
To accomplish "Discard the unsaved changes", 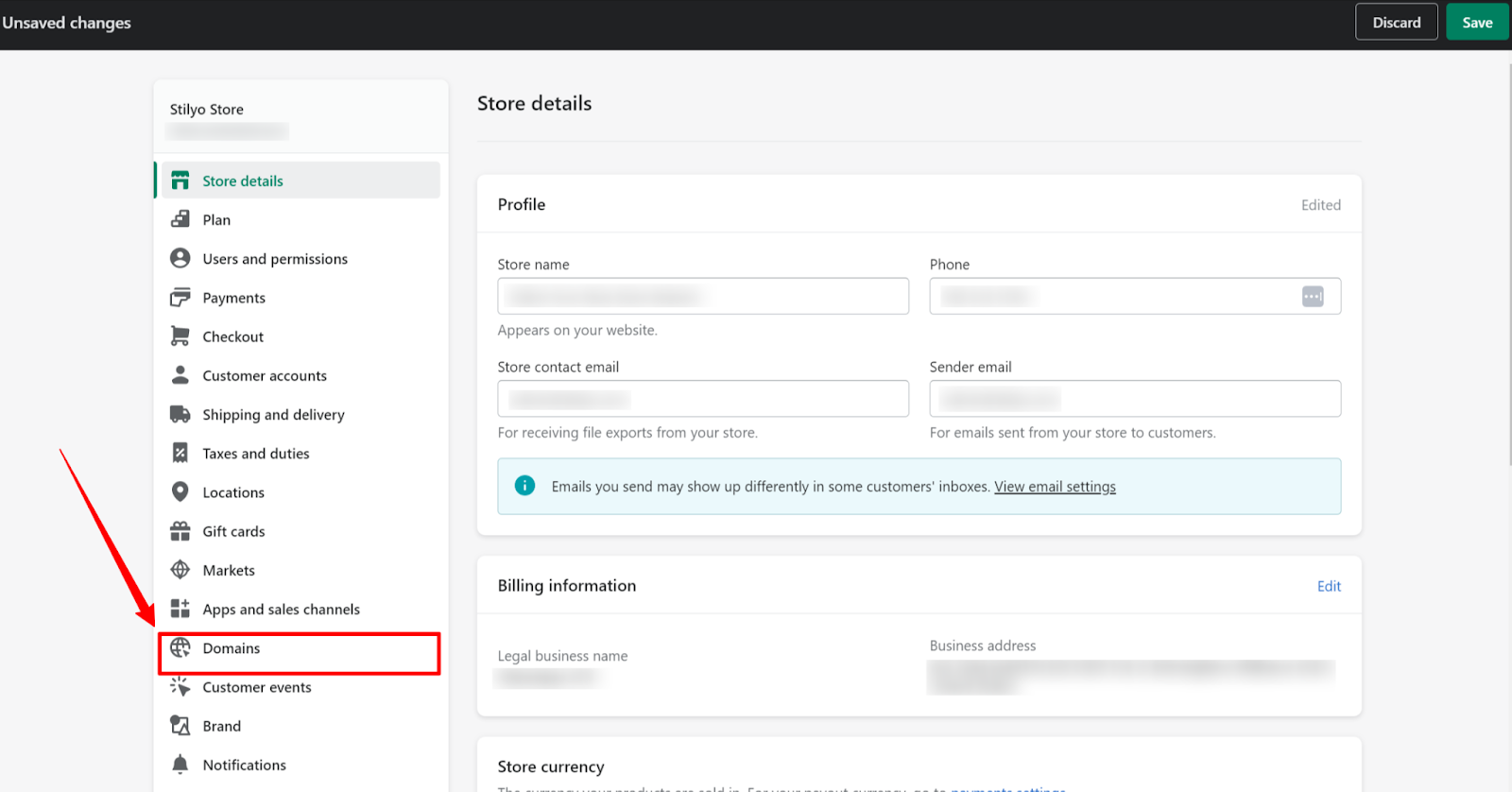I will pyautogui.click(x=1396, y=23).
